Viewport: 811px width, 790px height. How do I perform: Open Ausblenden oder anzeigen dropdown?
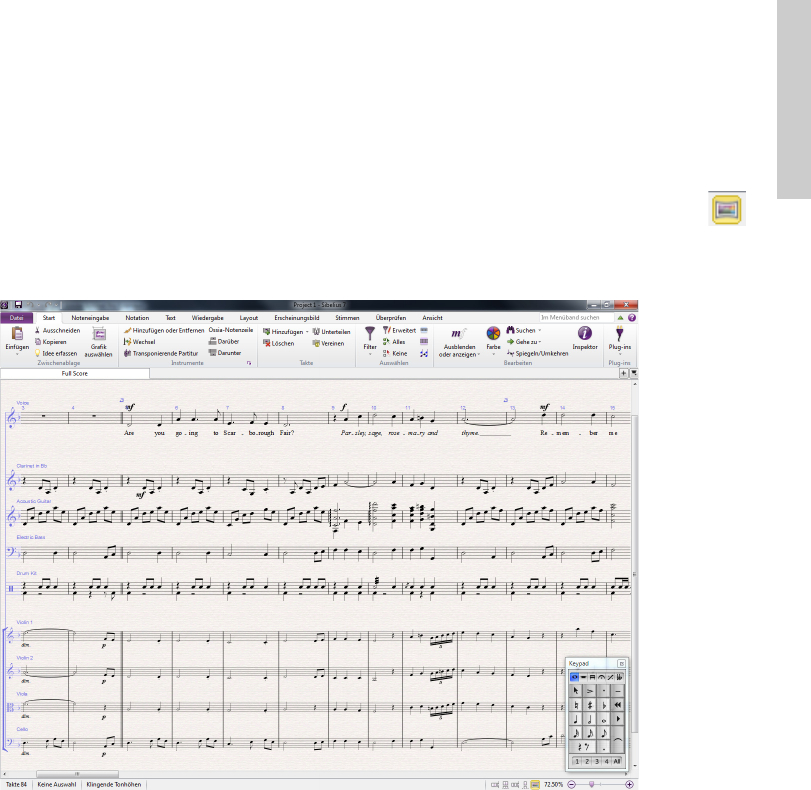[479, 355]
